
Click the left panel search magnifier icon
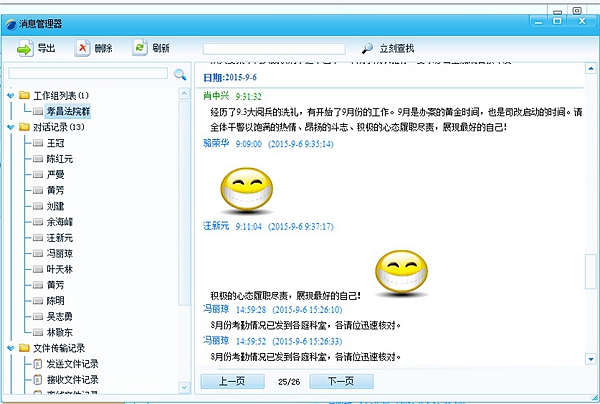point(180,74)
